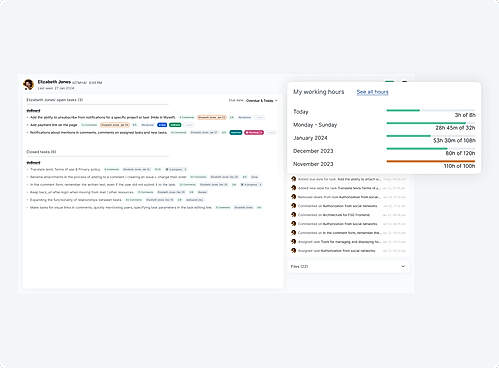Open closed task 'Translate texts Terms of use & Privacy policy'

[65, 169]
